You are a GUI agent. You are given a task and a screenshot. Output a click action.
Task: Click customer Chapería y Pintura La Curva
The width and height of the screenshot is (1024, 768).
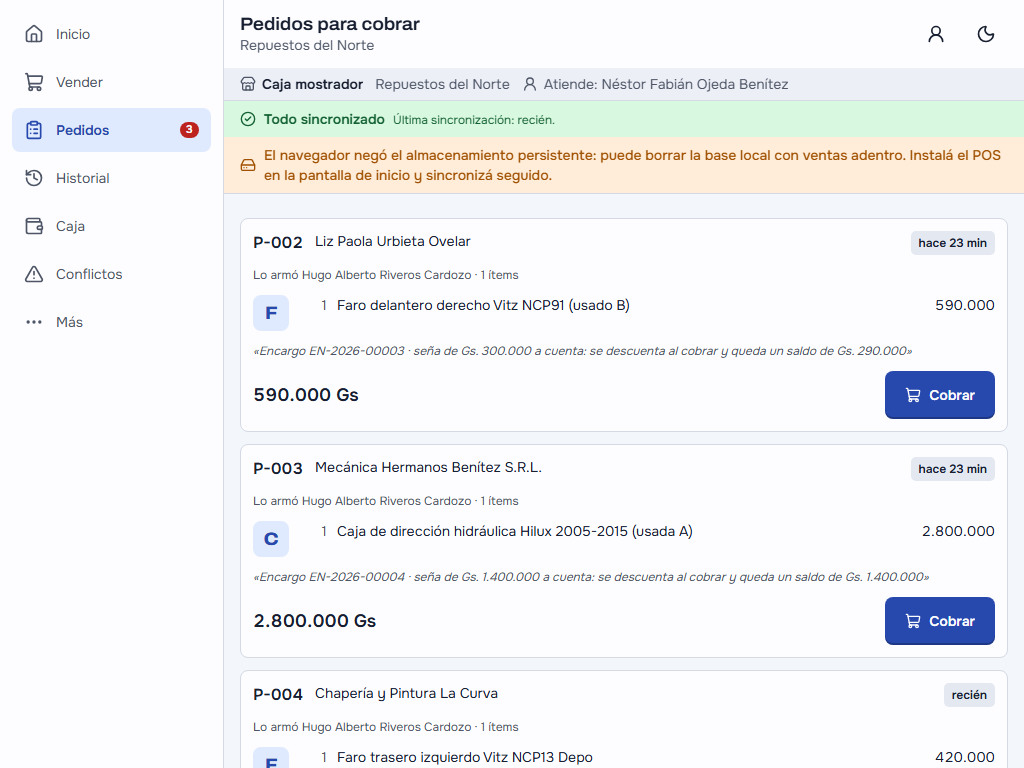coord(406,693)
